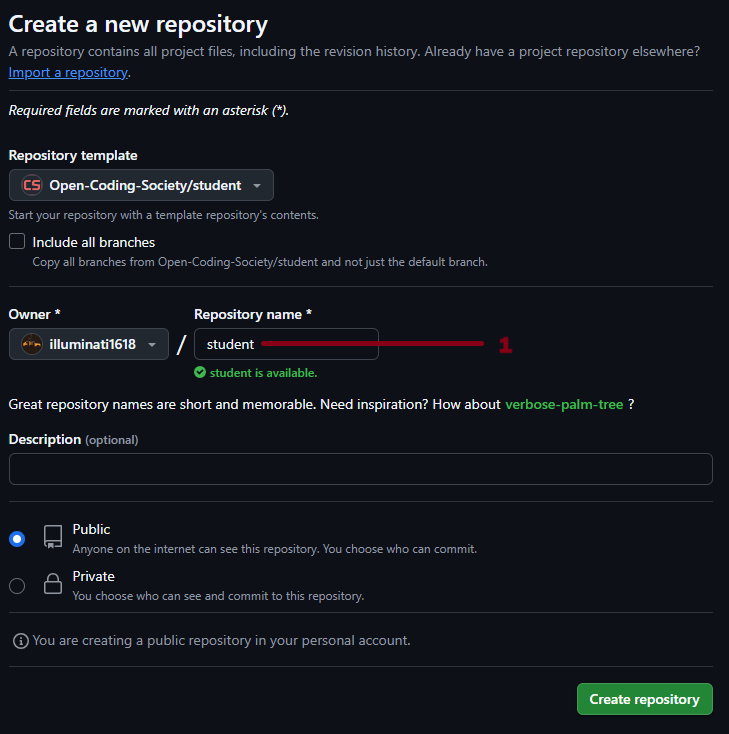Viewport: 729px width, 734px height.
Task: Open the Owner dropdown showing illuminati1618
Action: click(x=89, y=344)
